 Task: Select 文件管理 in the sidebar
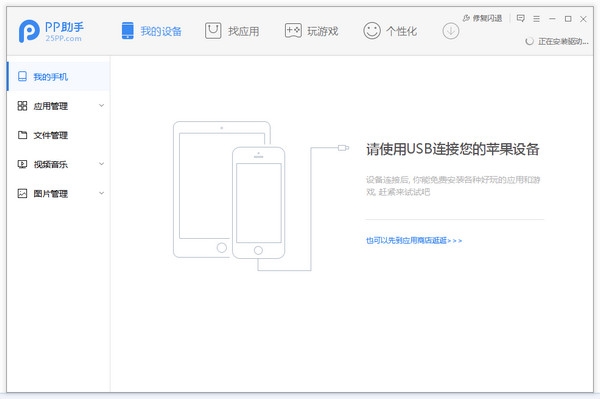[x=59, y=135]
